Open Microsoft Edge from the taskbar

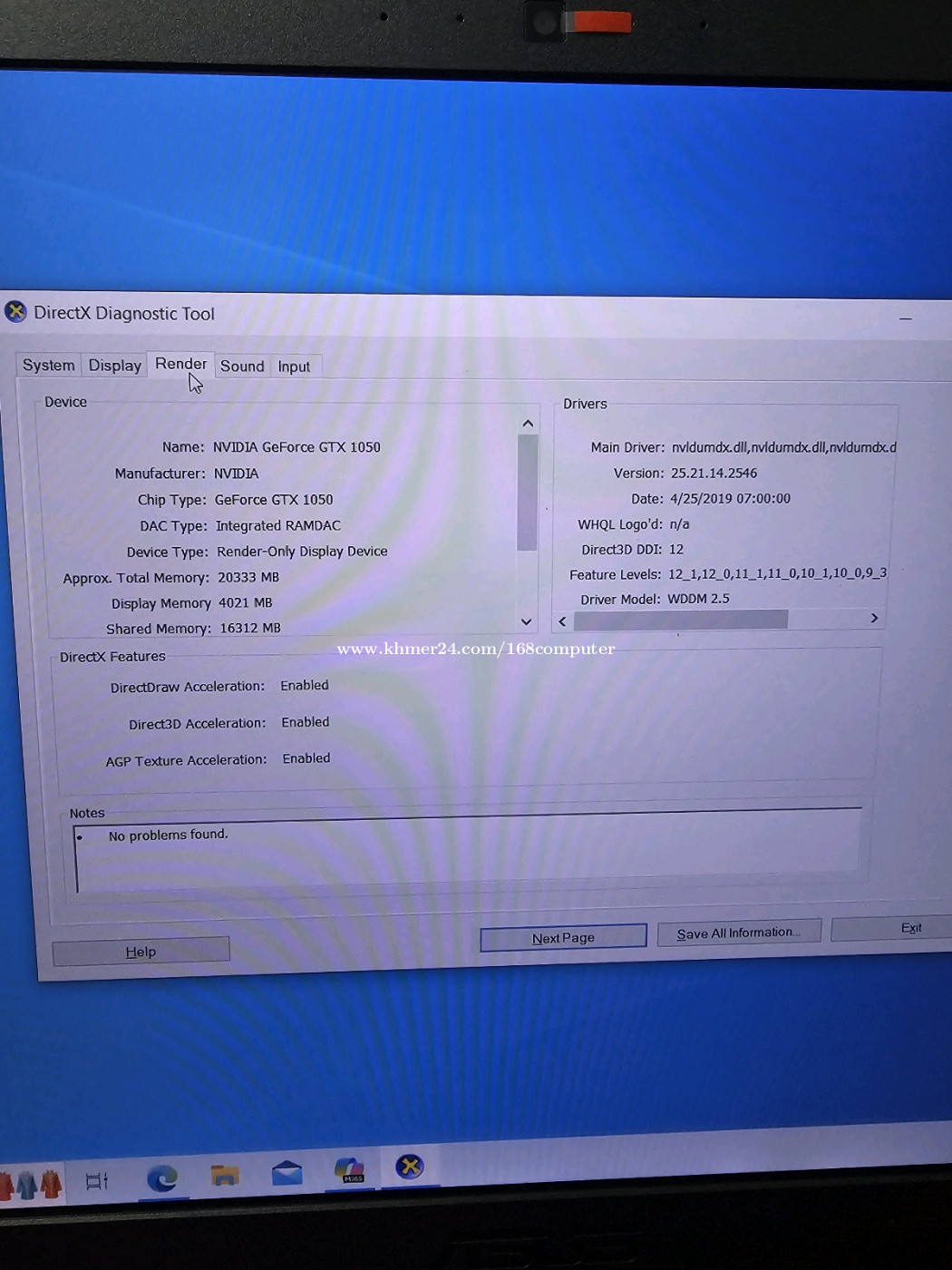[x=162, y=1178]
